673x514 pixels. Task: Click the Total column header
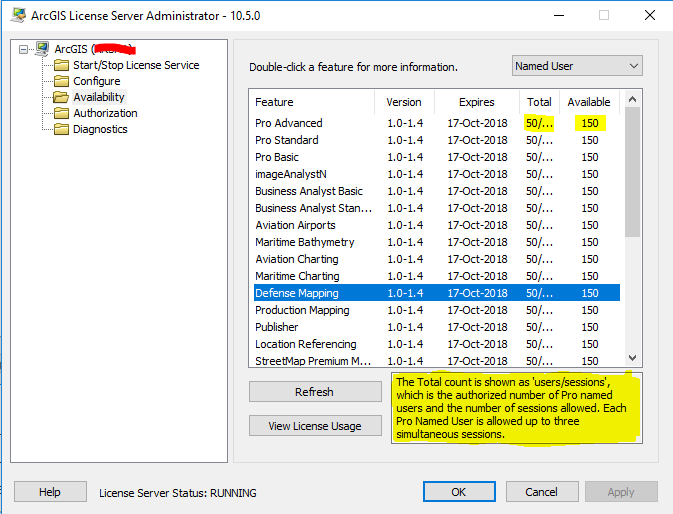[539, 102]
